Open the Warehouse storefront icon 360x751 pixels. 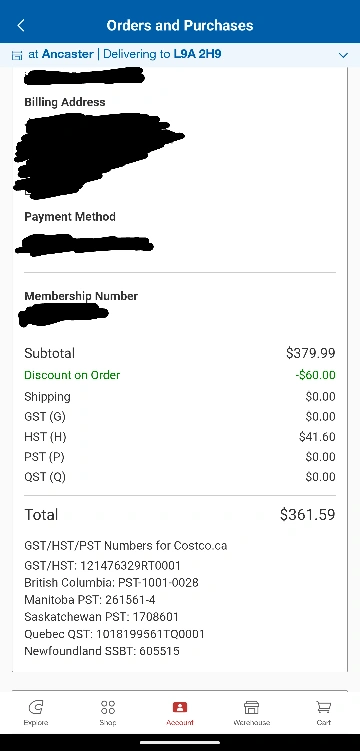coord(251,707)
